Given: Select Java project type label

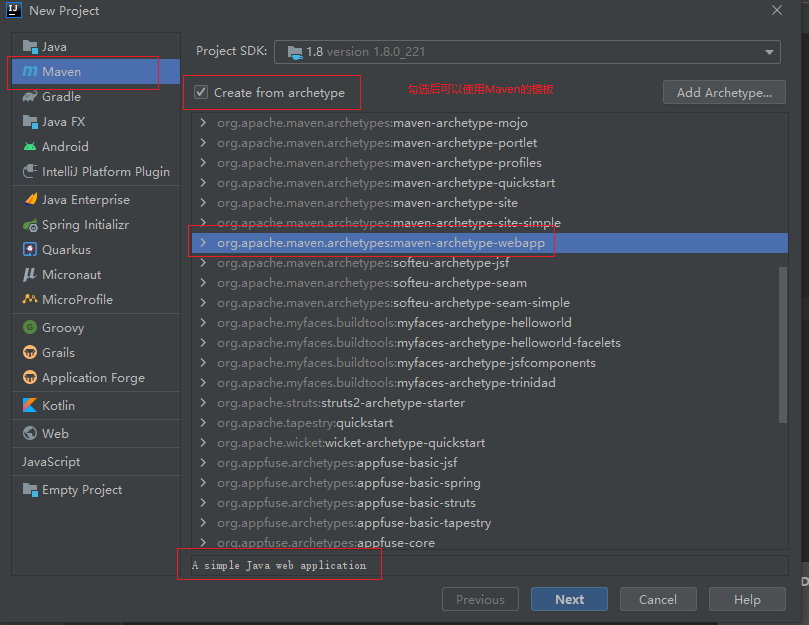Looking at the screenshot, I should click(54, 47).
